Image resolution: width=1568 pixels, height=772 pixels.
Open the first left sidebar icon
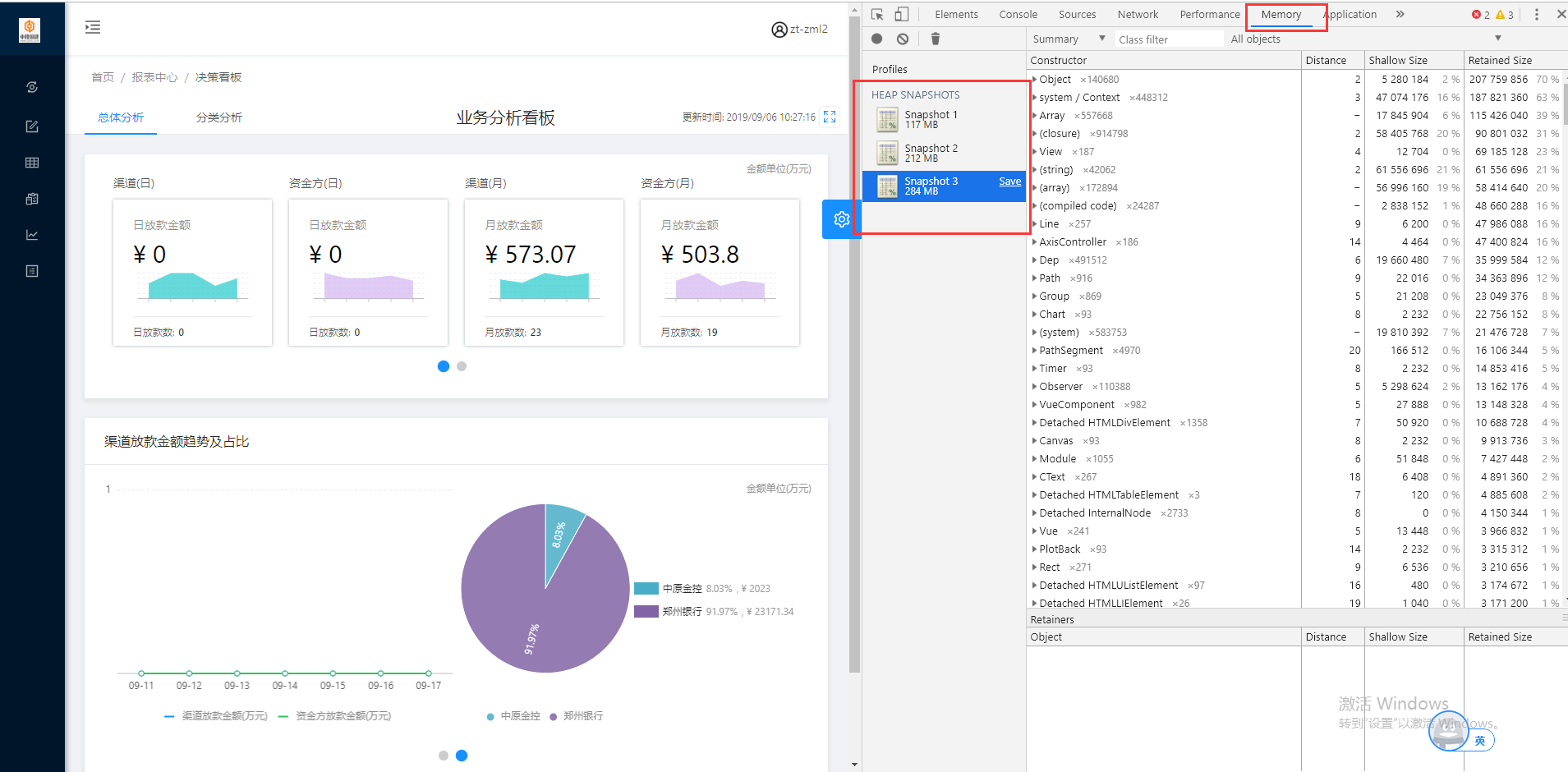tap(32, 87)
